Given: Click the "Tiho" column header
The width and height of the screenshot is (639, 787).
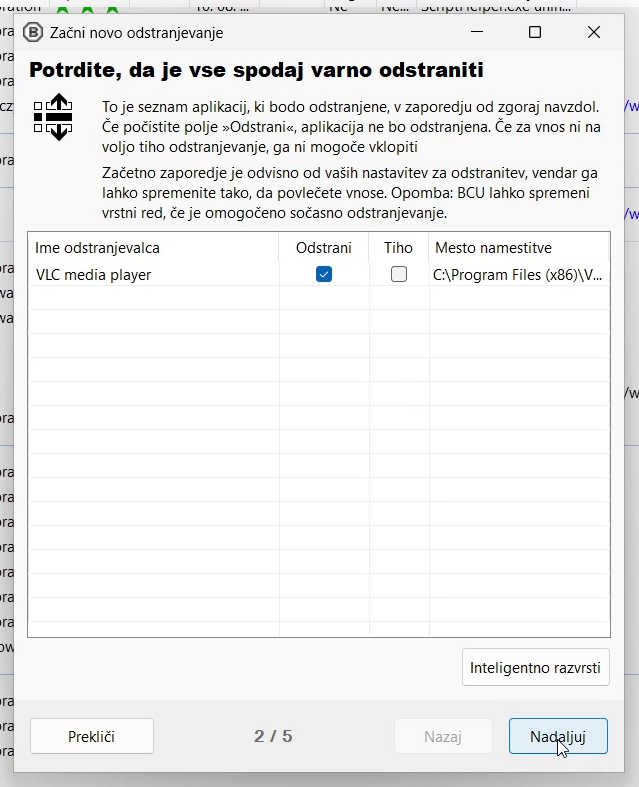Looking at the screenshot, I should (398, 248).
